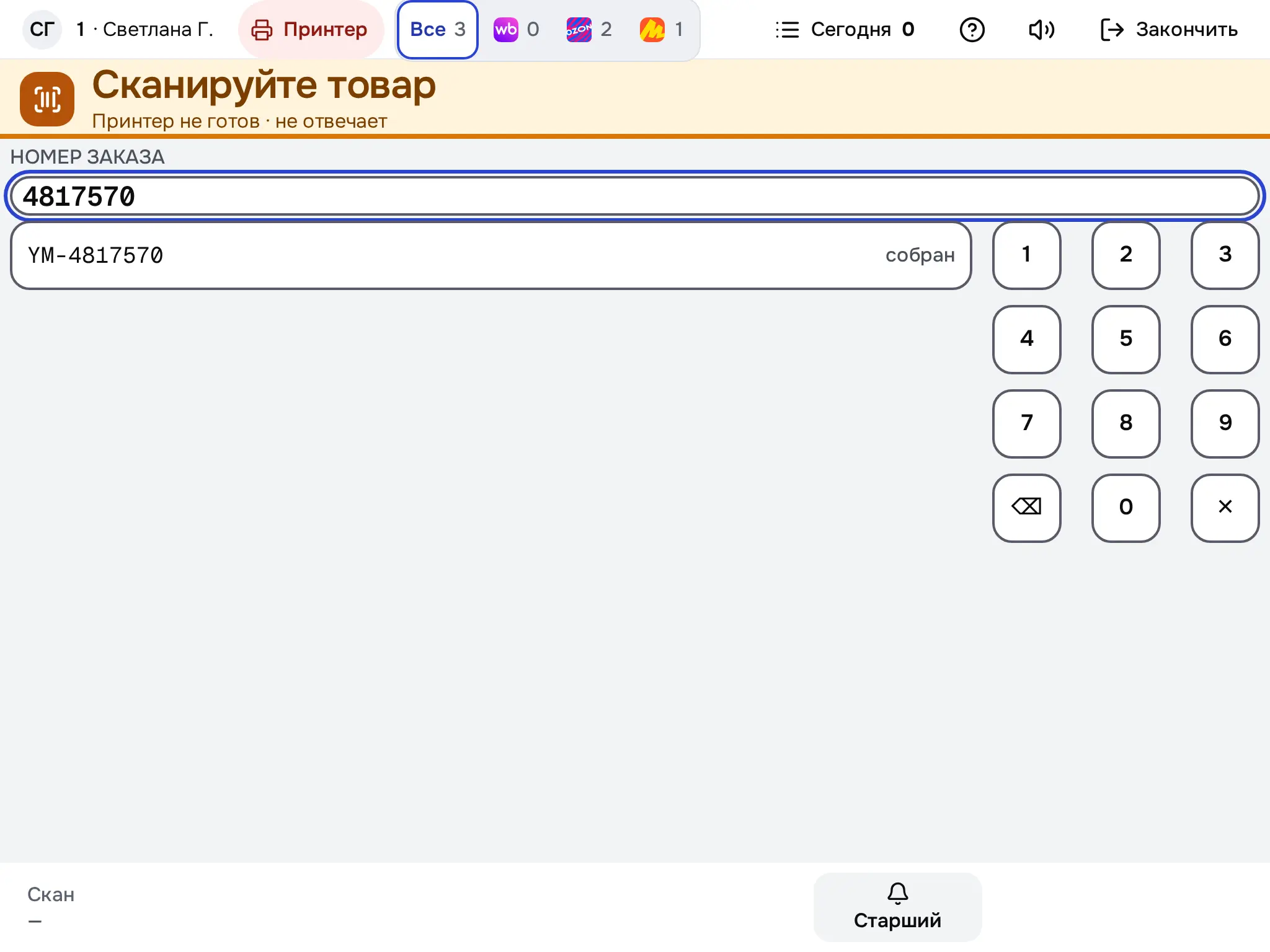The image size is (1270, 952).
Task: Select order YM-4817570 from results
Action: pyautogui.click(x=491, y=255)
